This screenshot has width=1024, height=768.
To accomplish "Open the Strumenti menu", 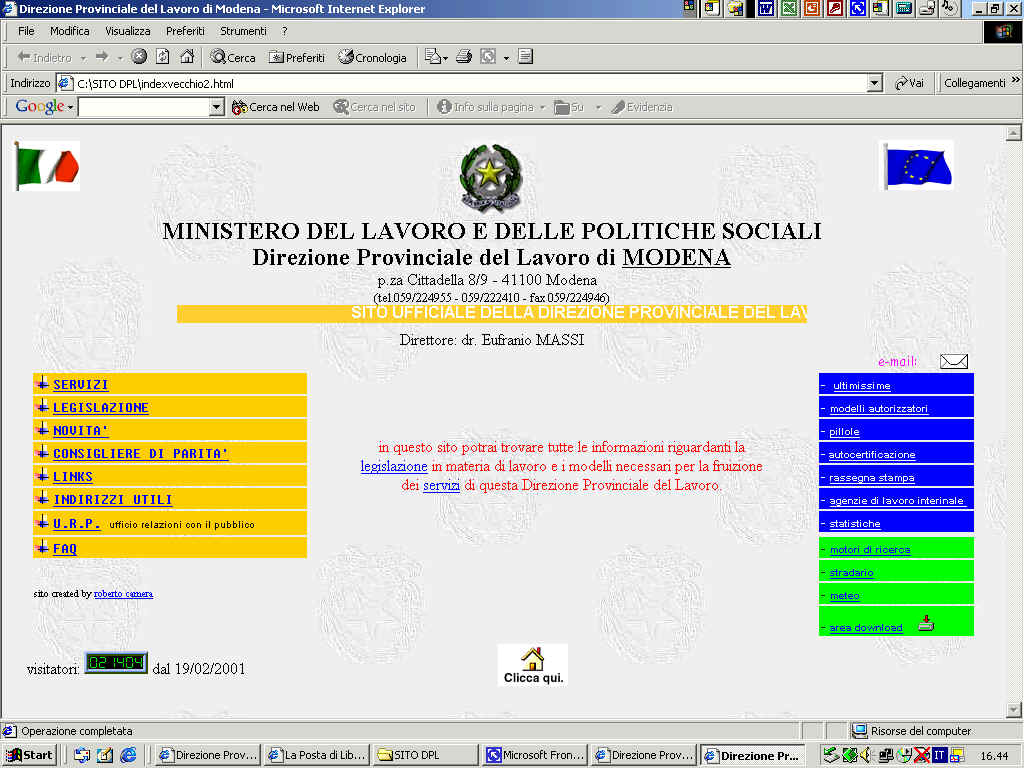I will pos(243,31).
